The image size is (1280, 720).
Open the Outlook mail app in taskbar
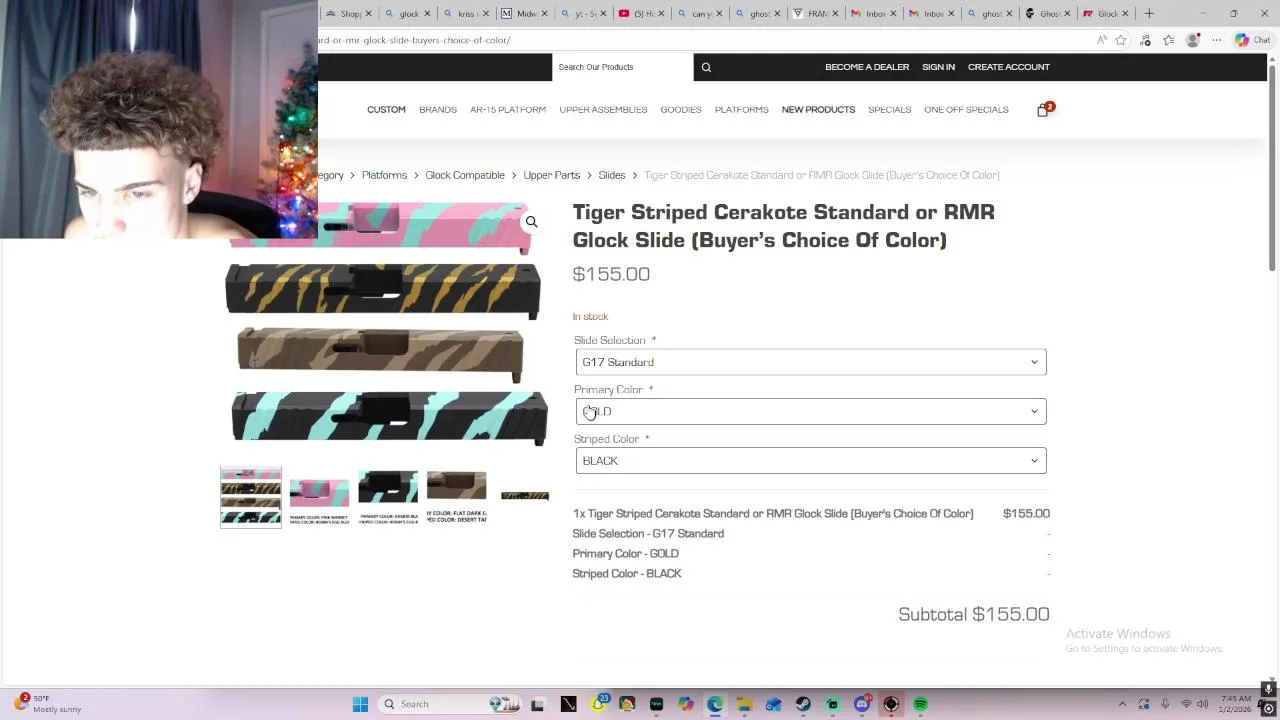point(774,704)
